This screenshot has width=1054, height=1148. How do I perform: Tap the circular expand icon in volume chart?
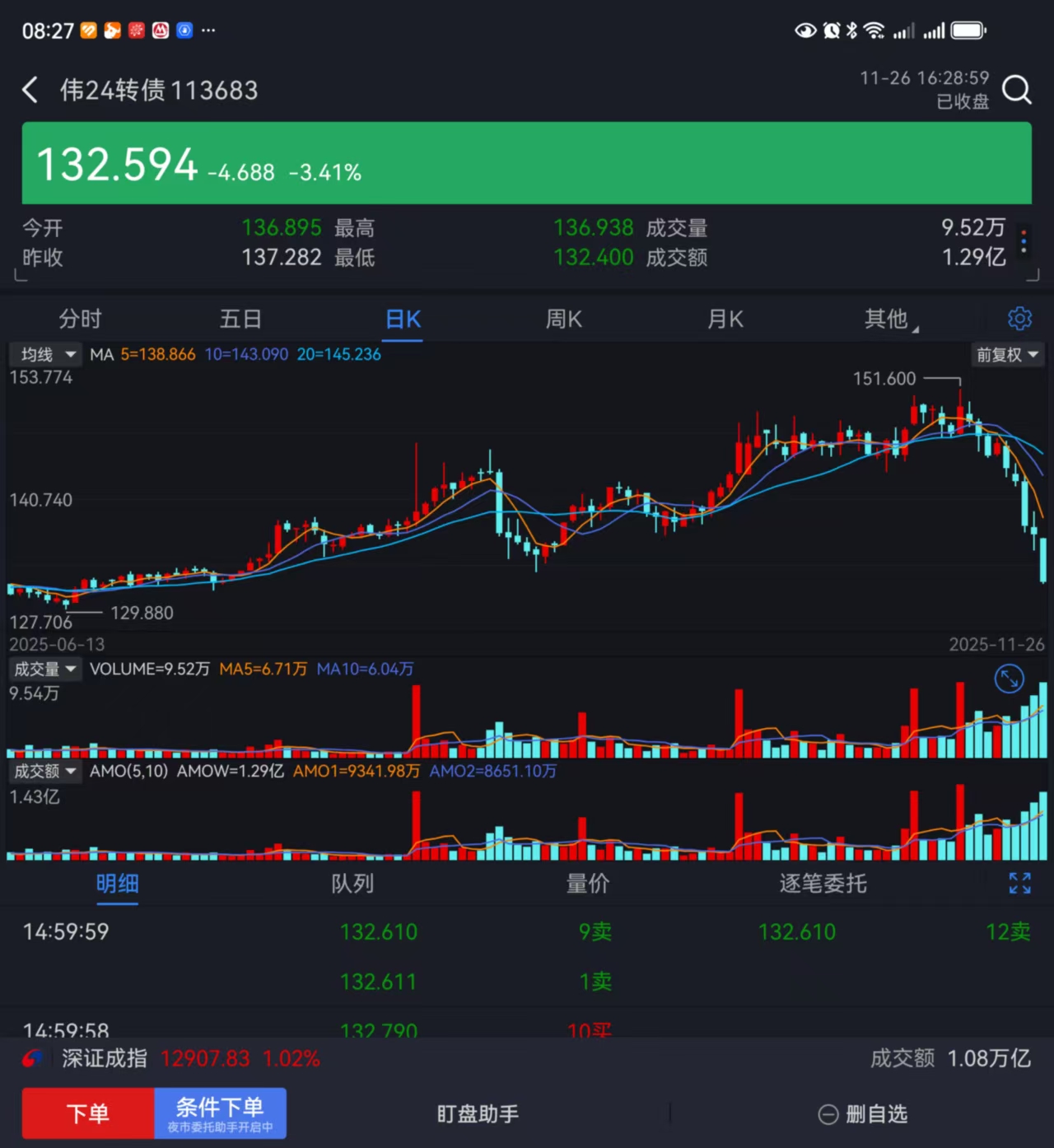(x=1009, y=679)
